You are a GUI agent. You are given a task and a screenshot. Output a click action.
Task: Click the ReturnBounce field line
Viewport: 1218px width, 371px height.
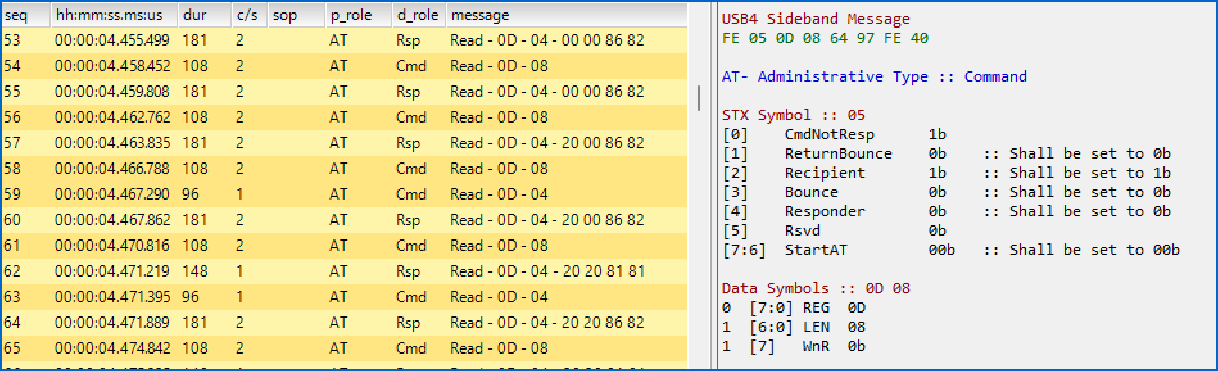946,154
